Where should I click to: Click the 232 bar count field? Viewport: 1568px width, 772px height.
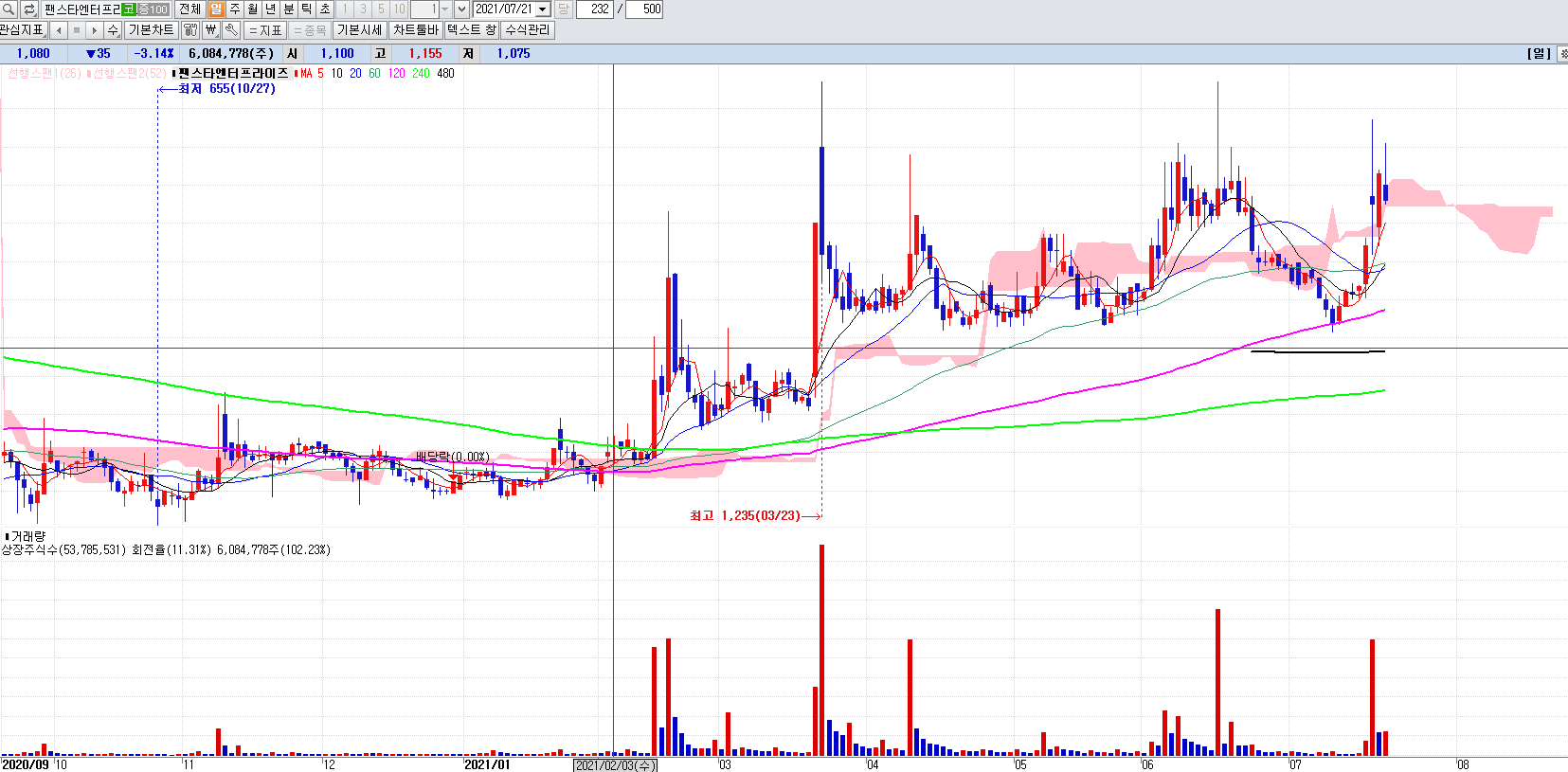click(594, 9)
